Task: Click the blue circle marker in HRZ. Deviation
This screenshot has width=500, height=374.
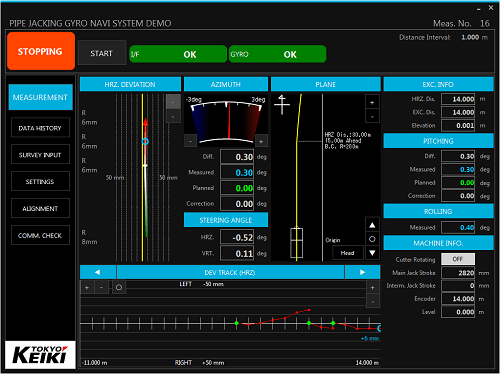Action: tap(145, 141)
